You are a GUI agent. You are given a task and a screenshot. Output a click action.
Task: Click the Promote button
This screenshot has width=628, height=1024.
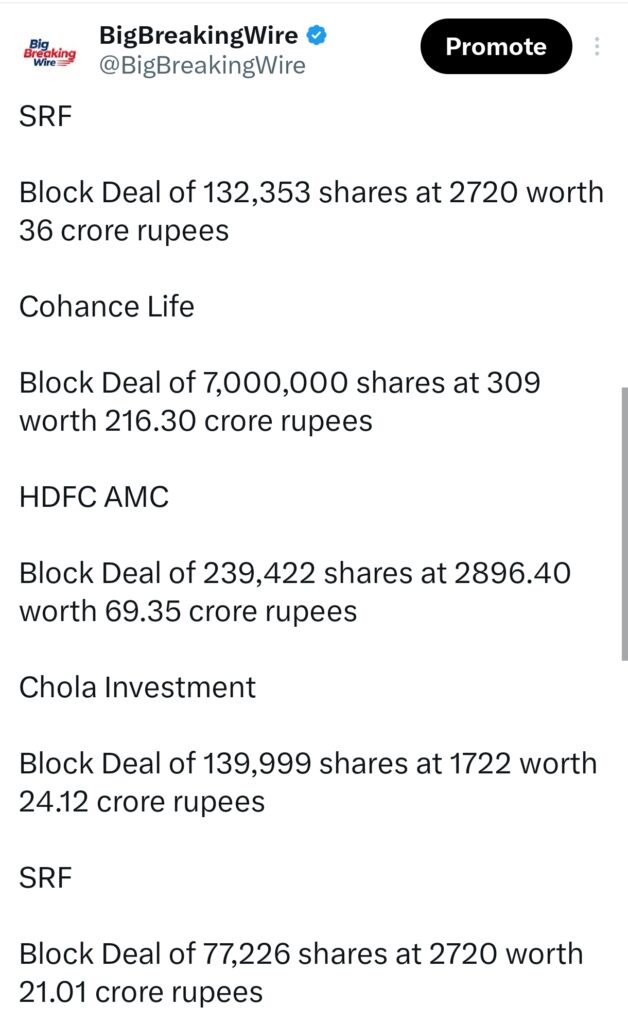click(496, 46)
